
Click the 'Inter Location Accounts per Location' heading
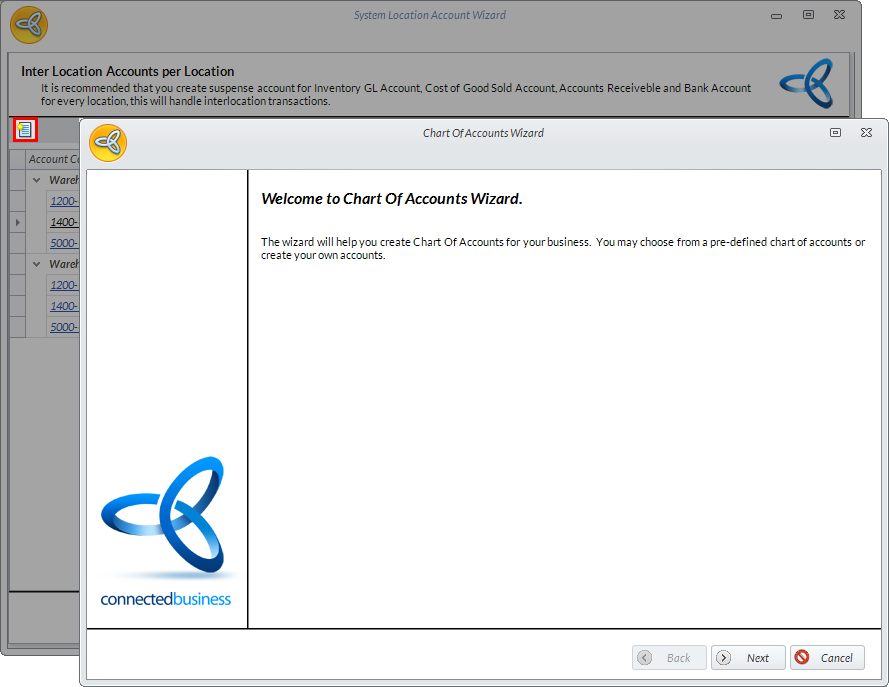128,71
